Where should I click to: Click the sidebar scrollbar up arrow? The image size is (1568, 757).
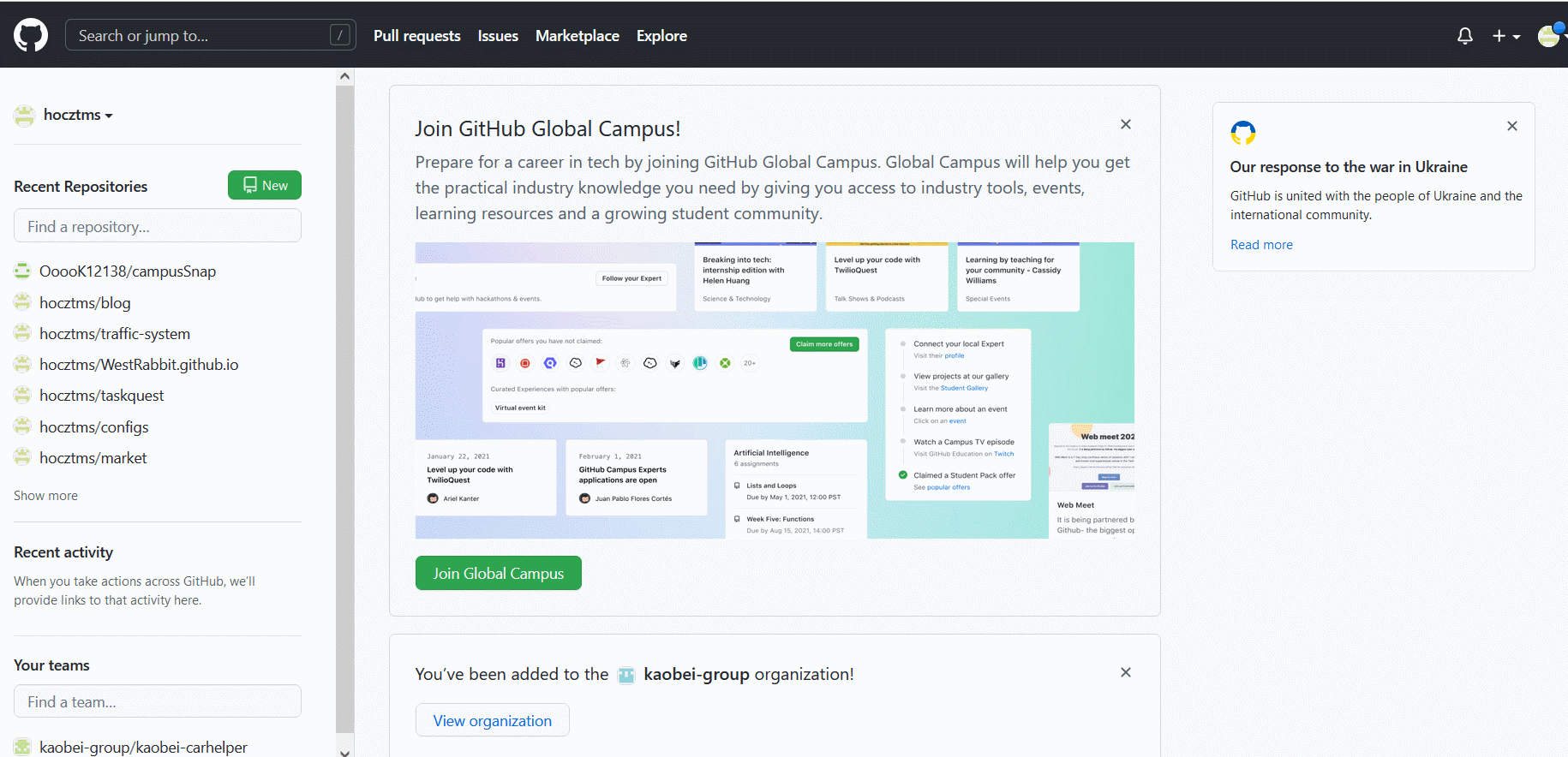(x=345, y=75)
